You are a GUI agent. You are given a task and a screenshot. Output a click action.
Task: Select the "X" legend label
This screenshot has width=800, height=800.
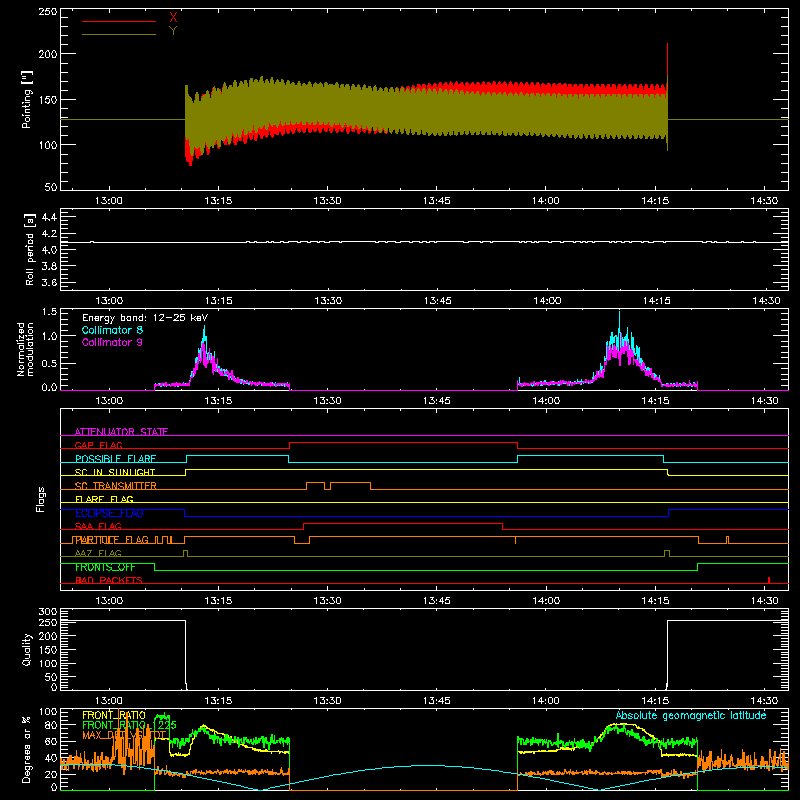pos(173,18)
